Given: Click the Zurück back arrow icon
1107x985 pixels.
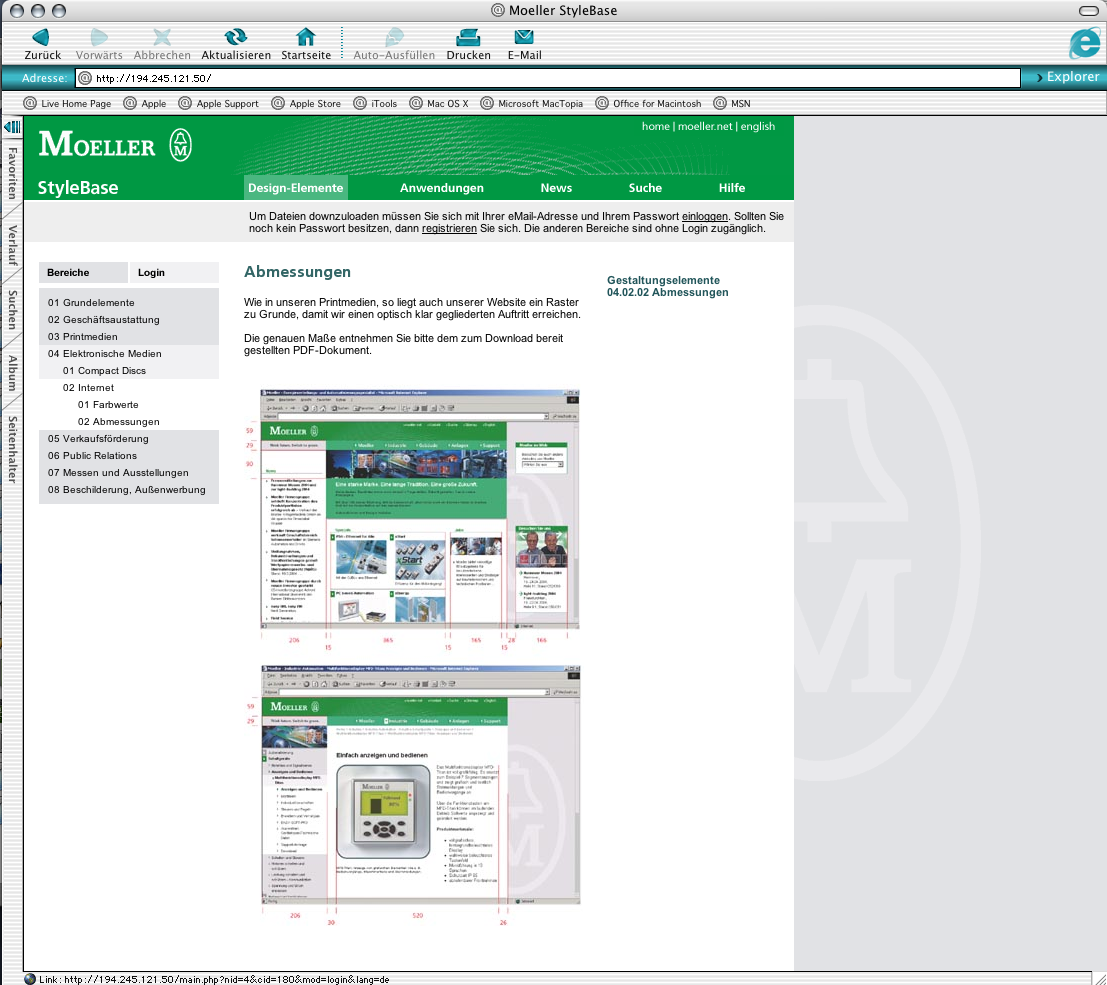Looking at the screenshot, I should (42, 38).
